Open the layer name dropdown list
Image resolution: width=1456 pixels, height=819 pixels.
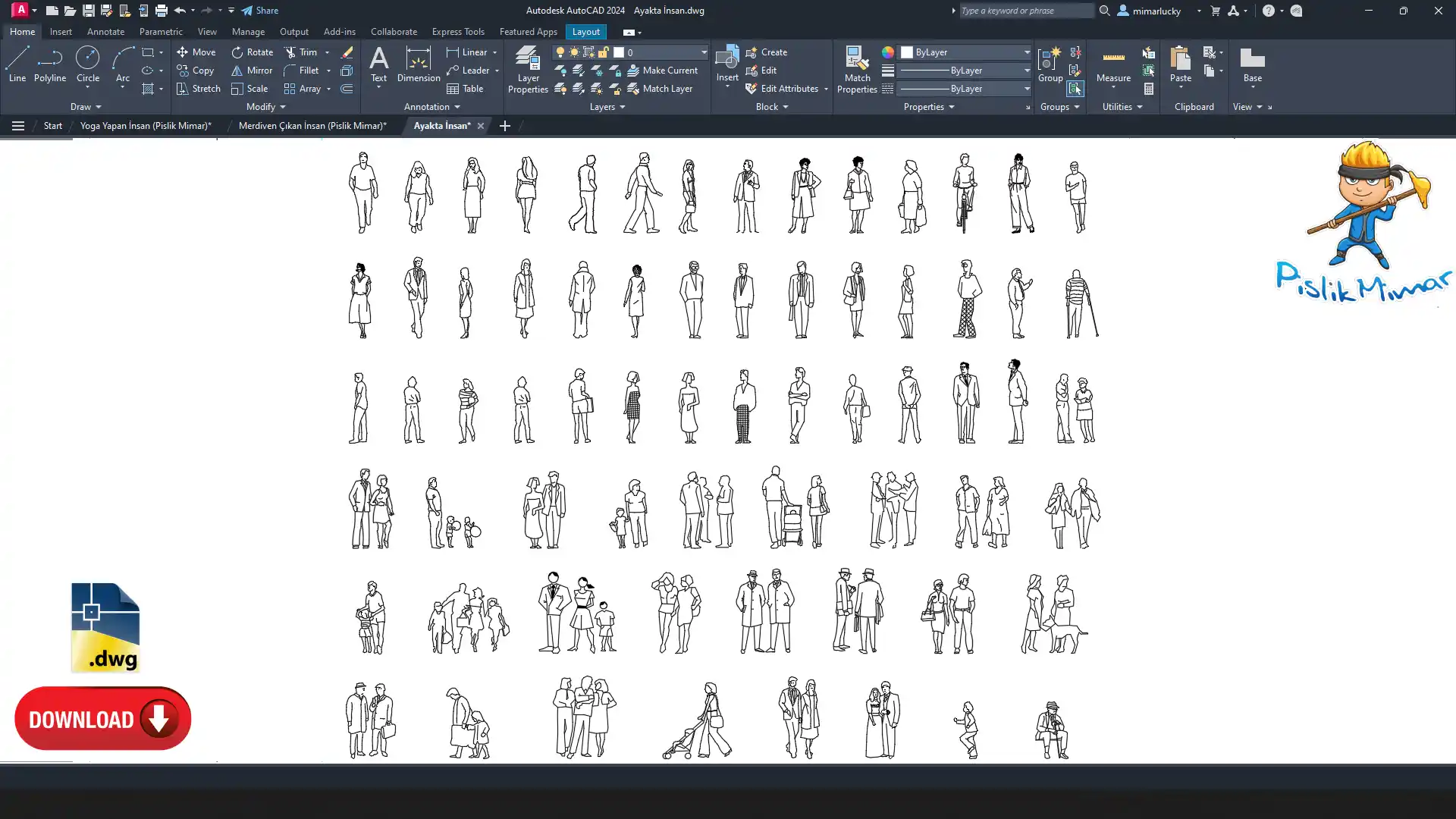point(704,52)
